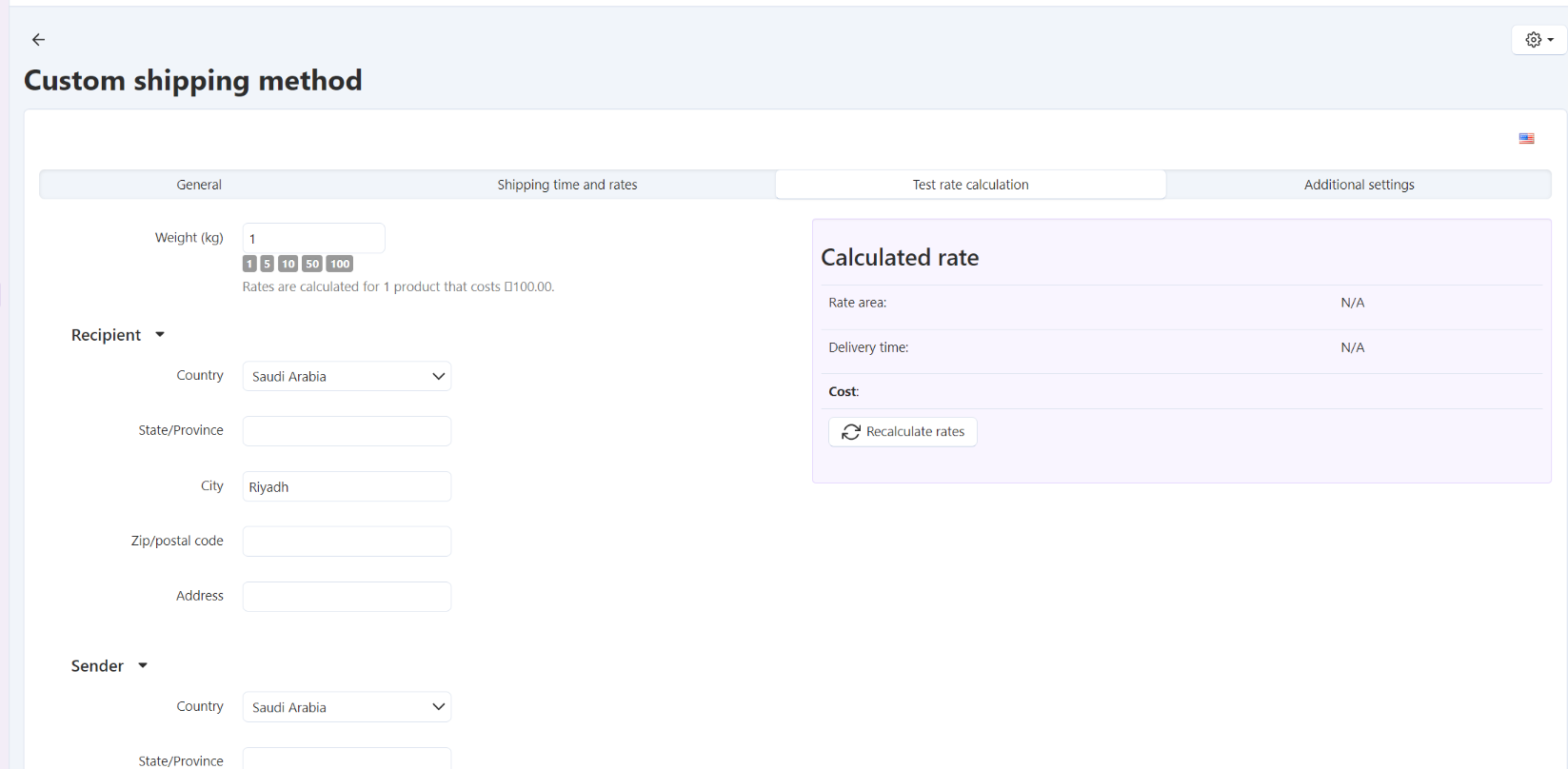Click the Recalculate rates button
This screenshot has height=769, width=1568.
tap(903, 432)
